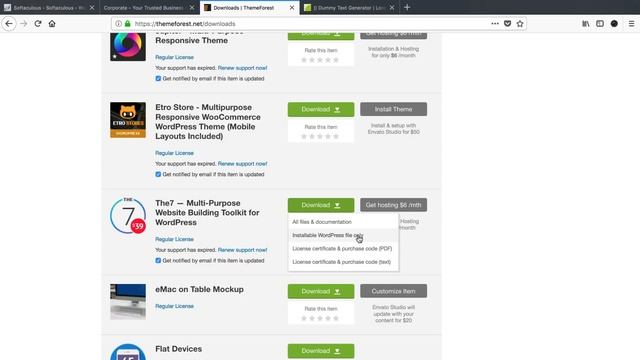Image resolution: width=640 pixels, height=360 pixels.
Task: Open the Library icon in toolbar
Action: click(x=586, y=24)
